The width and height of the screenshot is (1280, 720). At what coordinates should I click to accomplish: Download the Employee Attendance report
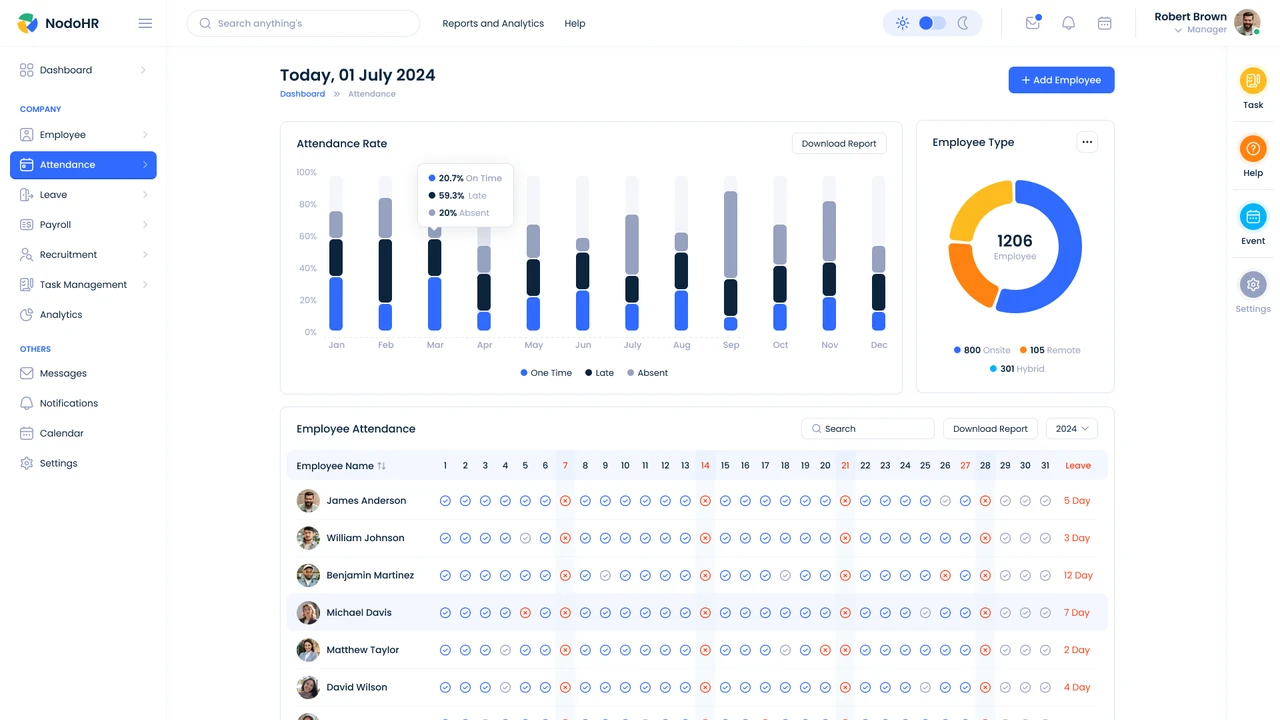tap(990, 429)
